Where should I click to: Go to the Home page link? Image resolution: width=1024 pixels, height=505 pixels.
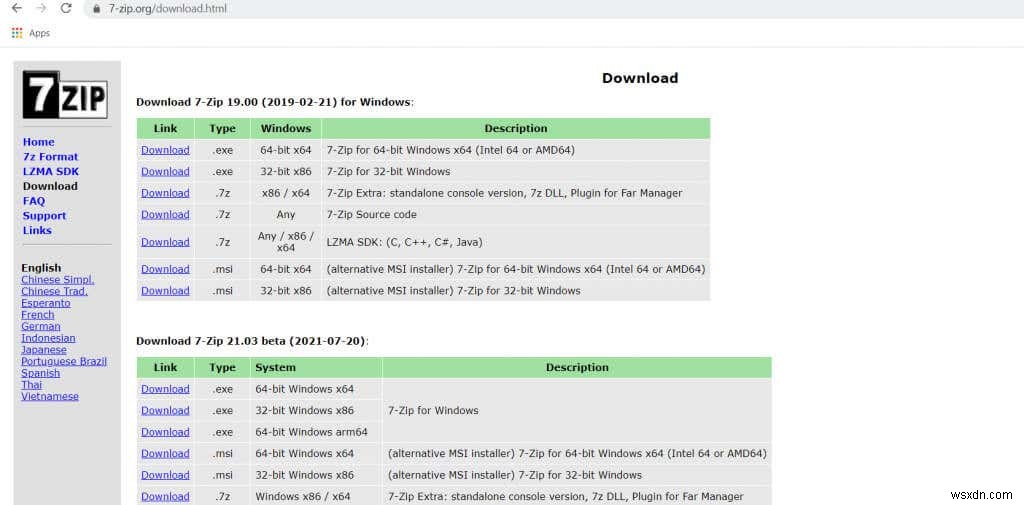39,142
